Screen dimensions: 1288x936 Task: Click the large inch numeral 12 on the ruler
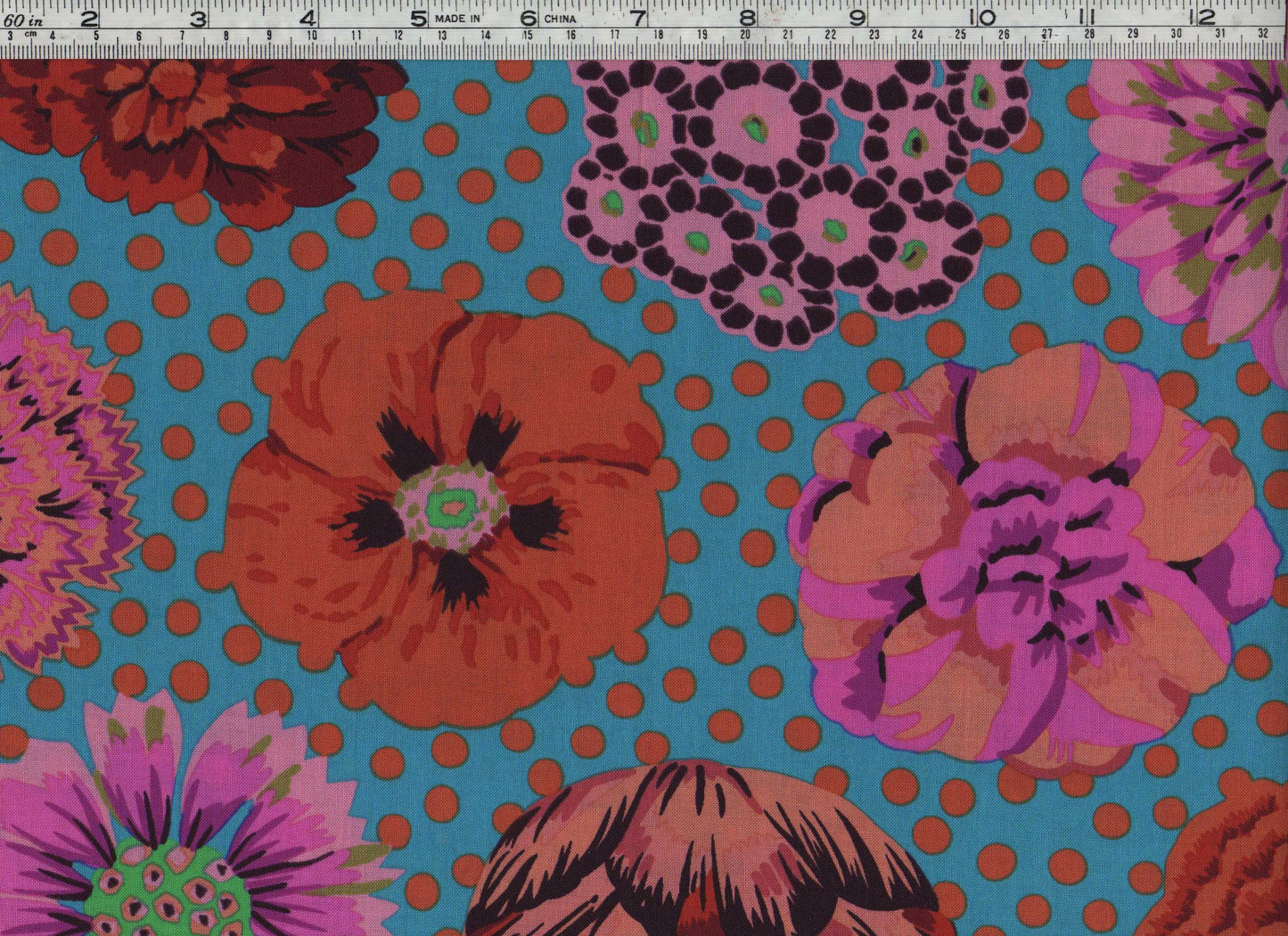pos(1203,17)
